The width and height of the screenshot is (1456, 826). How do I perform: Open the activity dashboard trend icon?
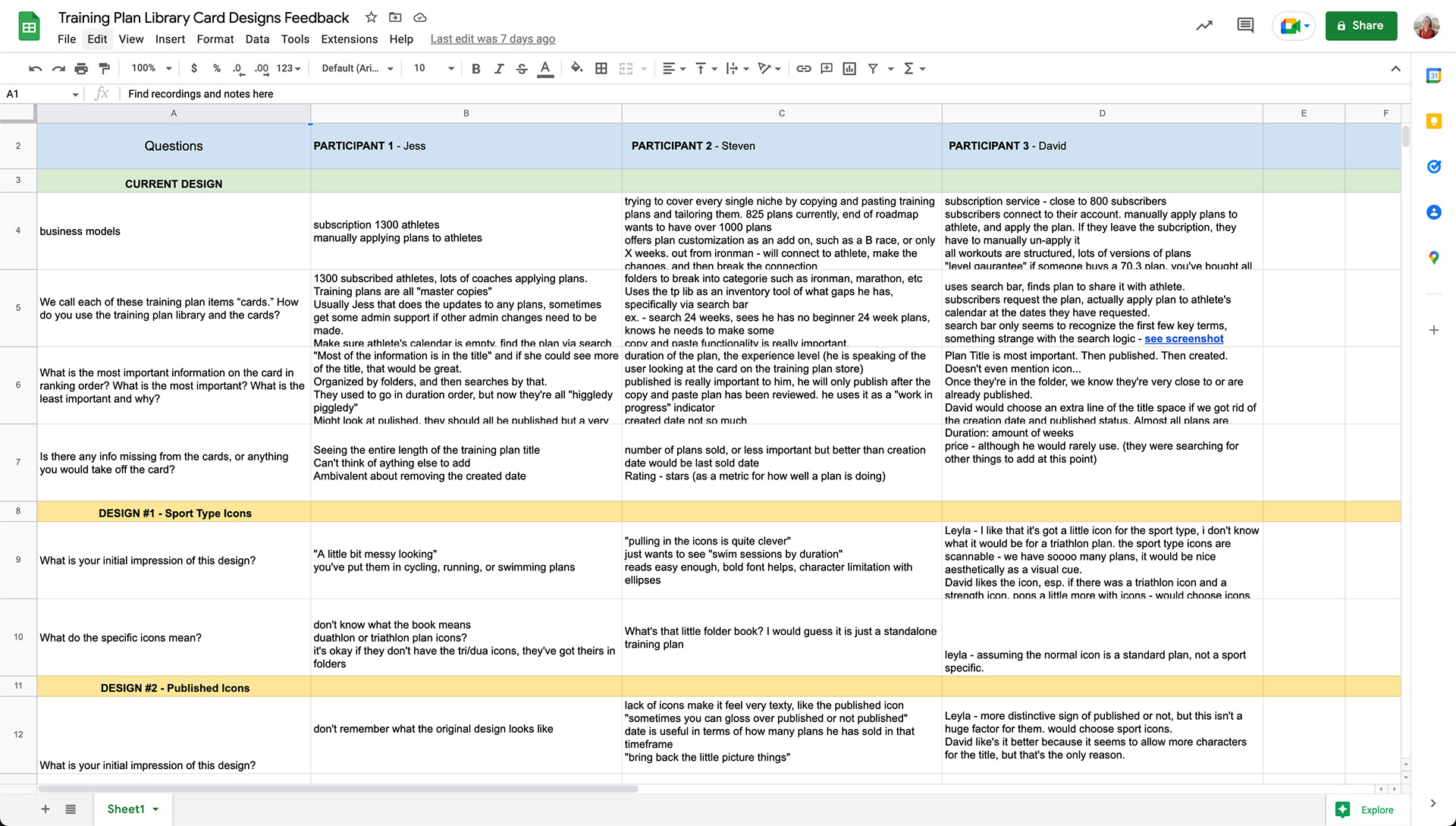click(1204, 26)
